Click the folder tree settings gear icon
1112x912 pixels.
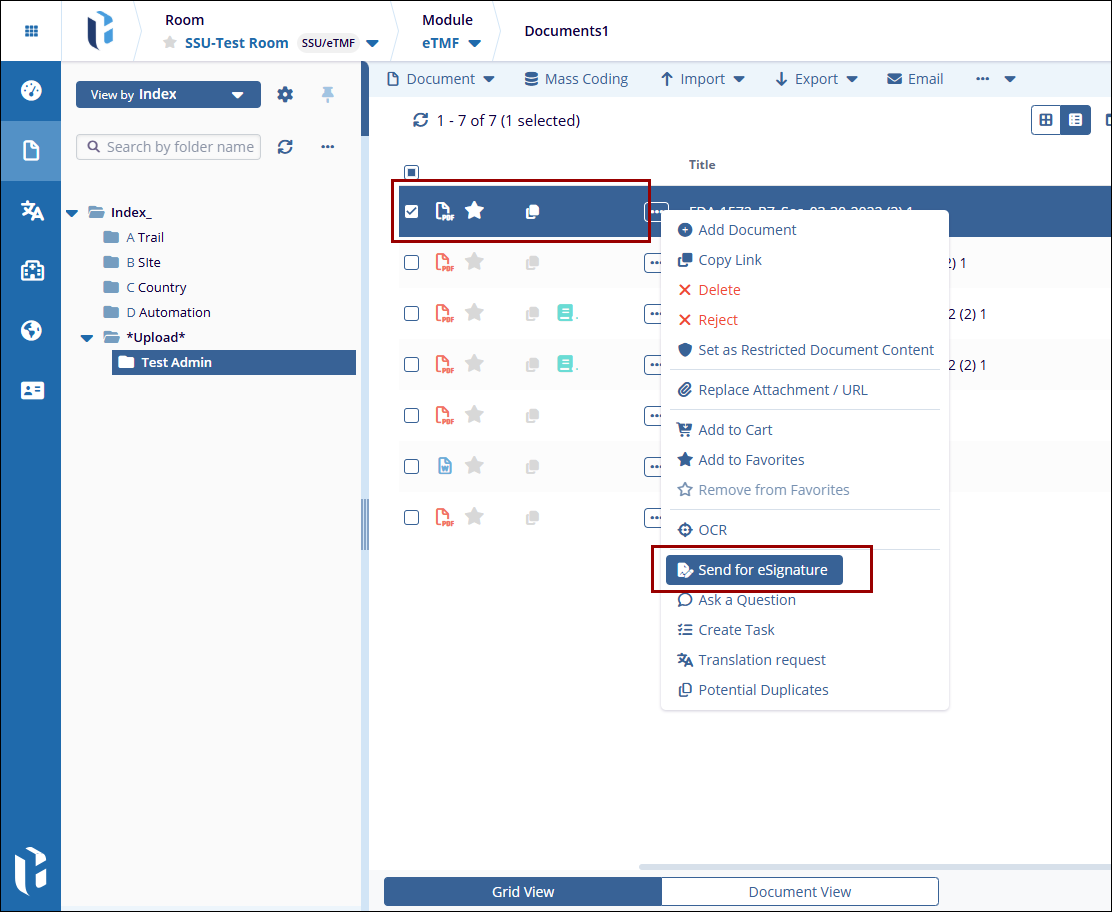[x=285, y=94]
